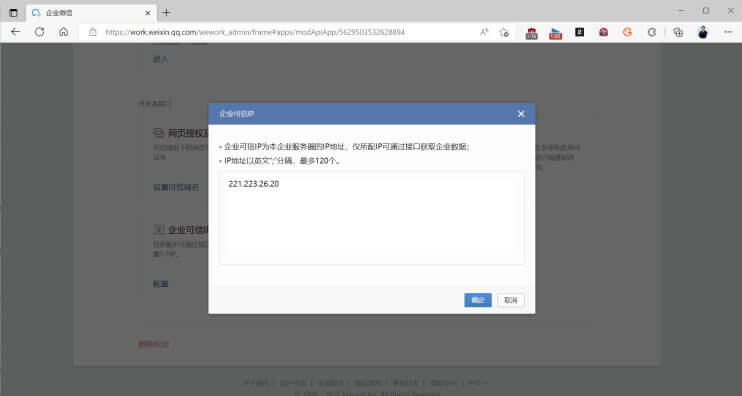Focus the trusted IP address text area
Screen dimensions: 742x396
coord(371,218)
